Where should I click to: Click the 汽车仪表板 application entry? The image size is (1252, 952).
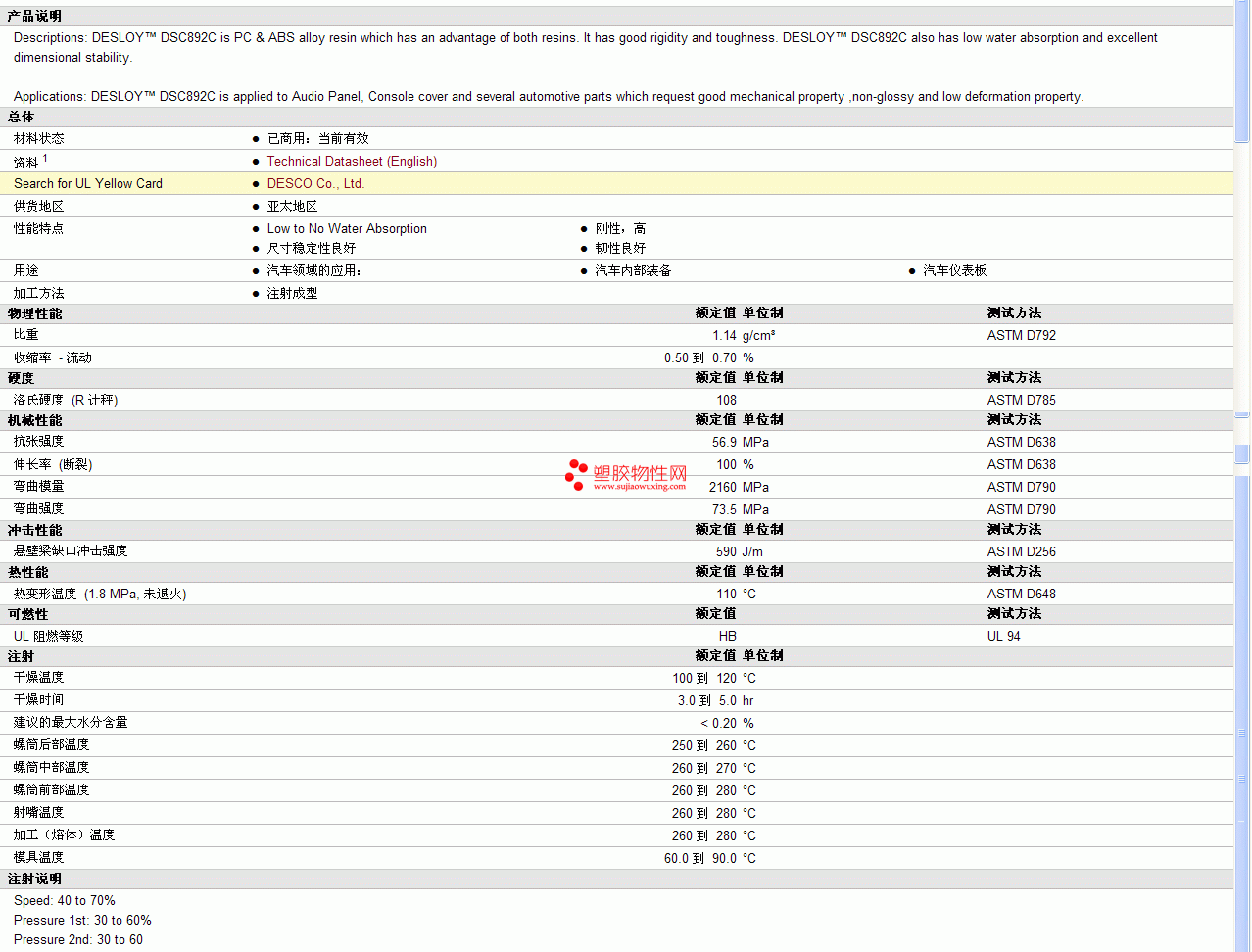(x=954, y=271)
